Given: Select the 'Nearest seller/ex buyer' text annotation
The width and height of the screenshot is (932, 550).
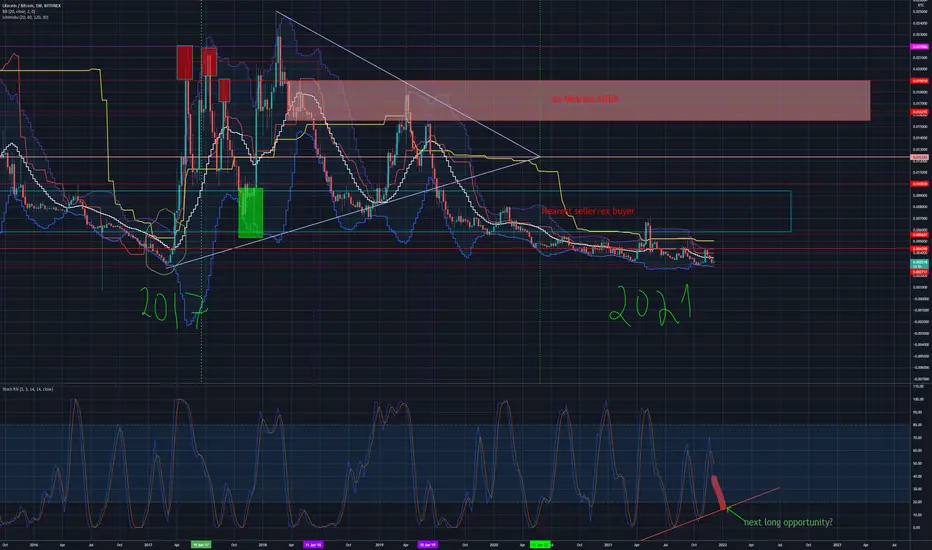Looking at the screenshot, I should pos(588,211).
